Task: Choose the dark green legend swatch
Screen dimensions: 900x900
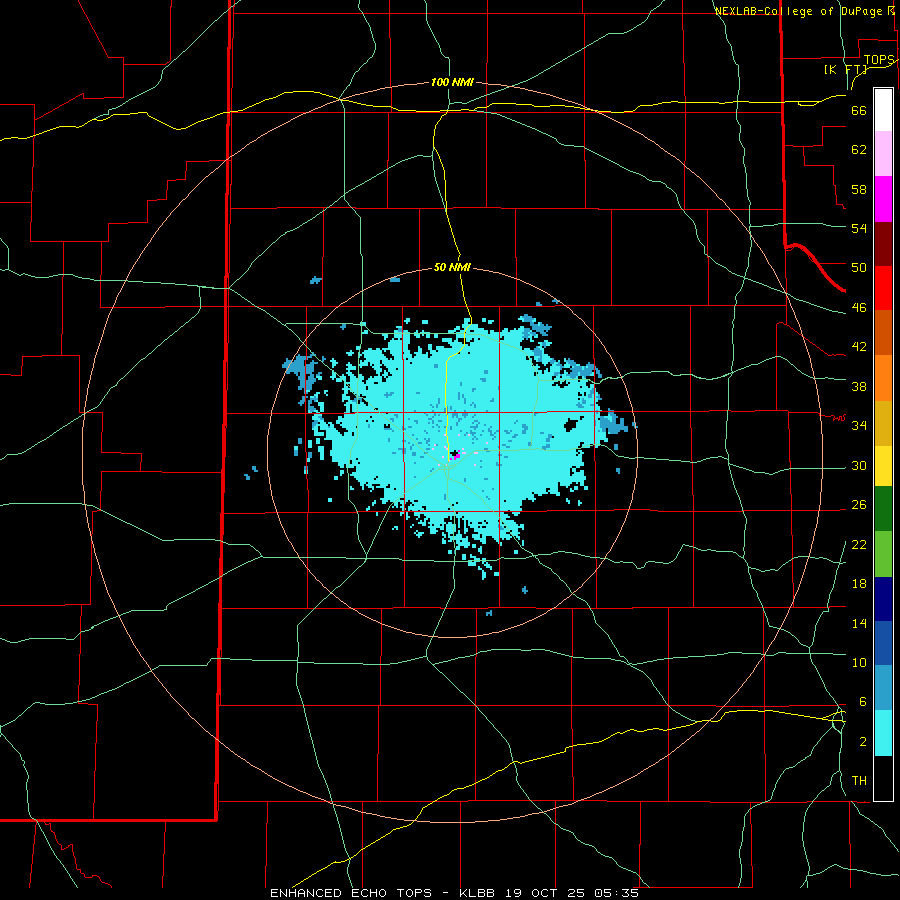Action: pyautogui.click(x=883, y=509)
